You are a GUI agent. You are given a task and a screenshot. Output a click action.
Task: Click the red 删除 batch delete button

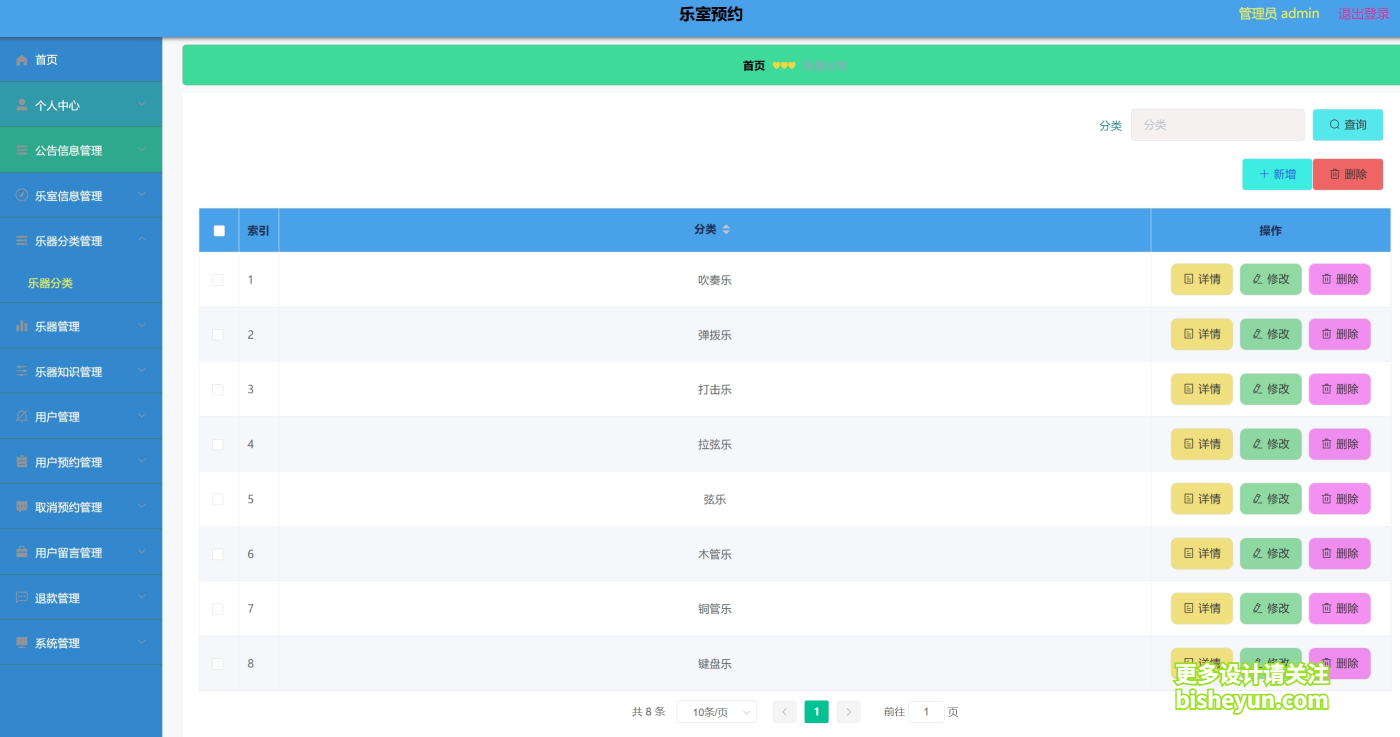1348,174
